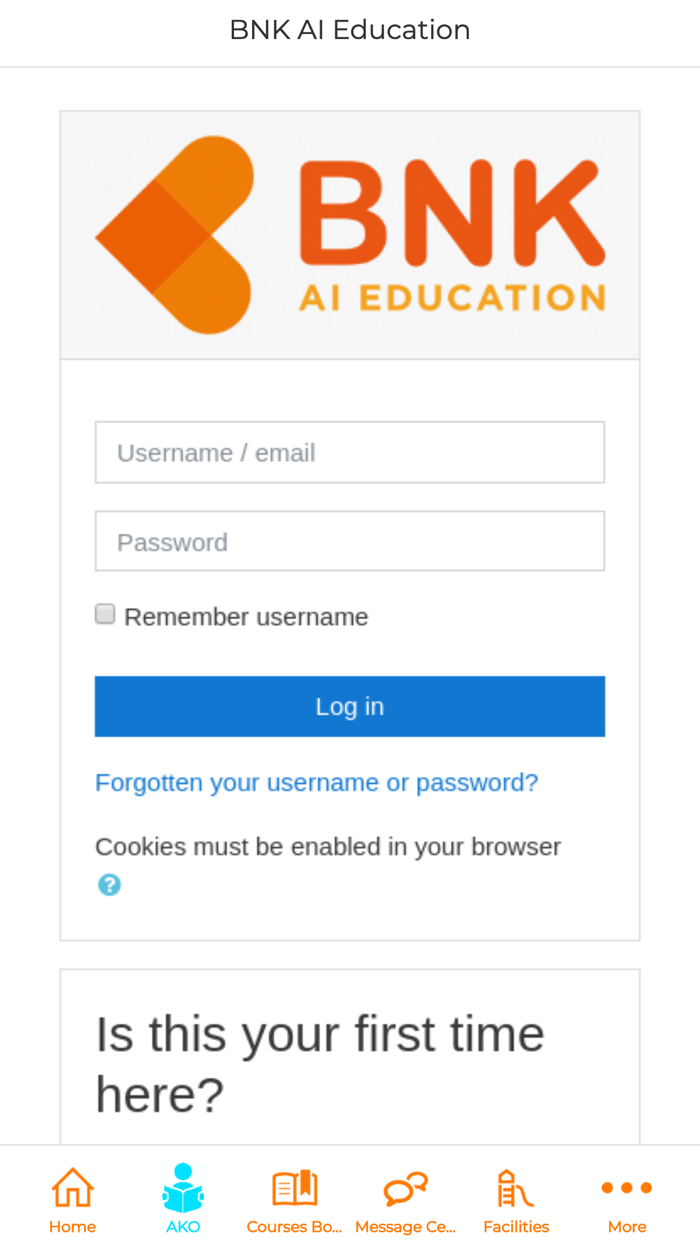The width and height of the screenshot is (700, 1244).
Task: Select the Facilities tab label
Action: pos(516,1226)
